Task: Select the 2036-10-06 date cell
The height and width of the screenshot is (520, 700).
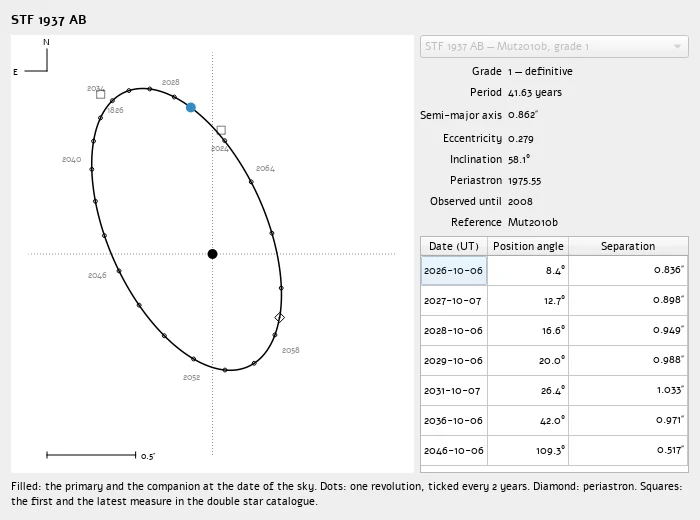Action: [x=454, y=420]
